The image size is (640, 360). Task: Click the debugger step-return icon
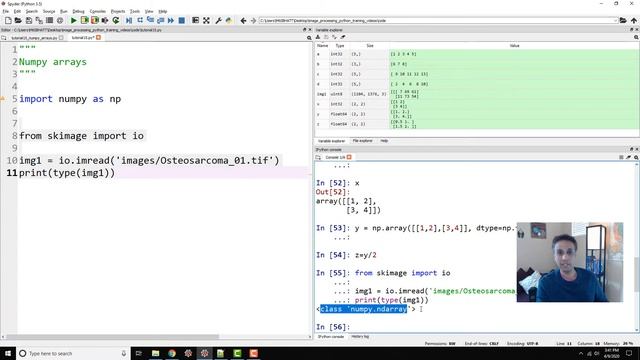pos(160,20)
